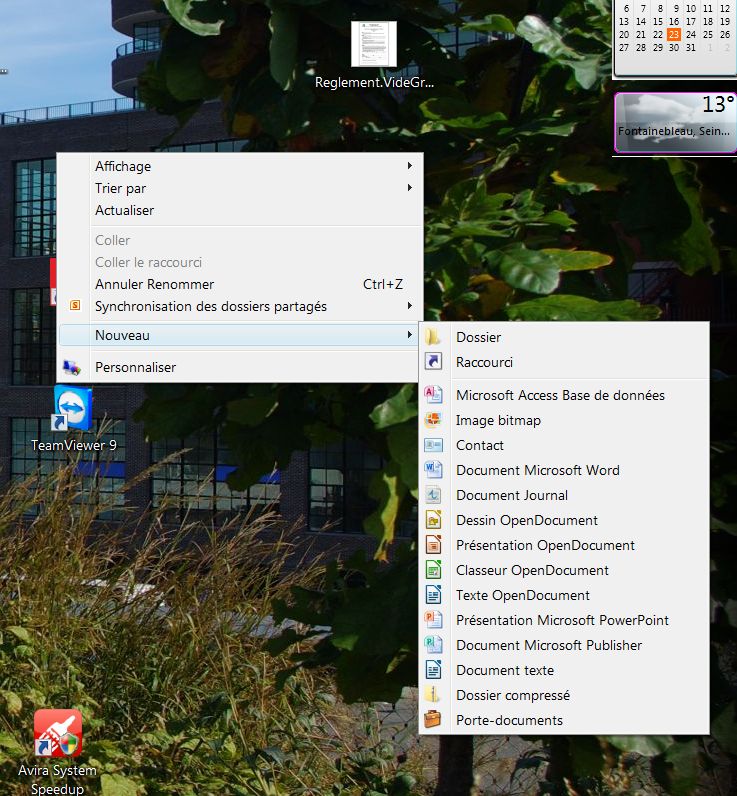Expand the Affichage submenu arrow
Image resolution: width=737 pixels, height=796 pixels.
[409, 166]
